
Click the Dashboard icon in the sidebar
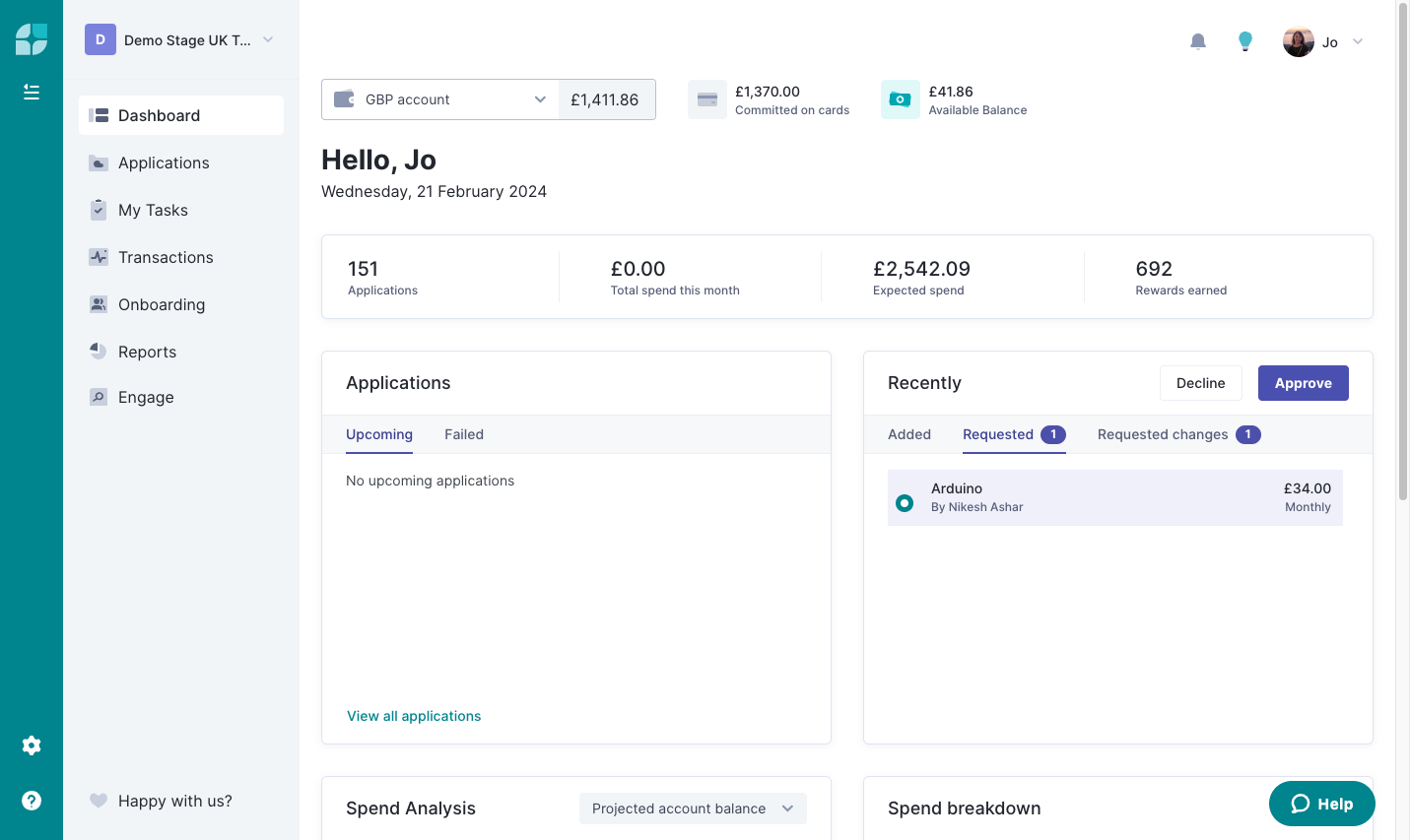pos(99,115)
